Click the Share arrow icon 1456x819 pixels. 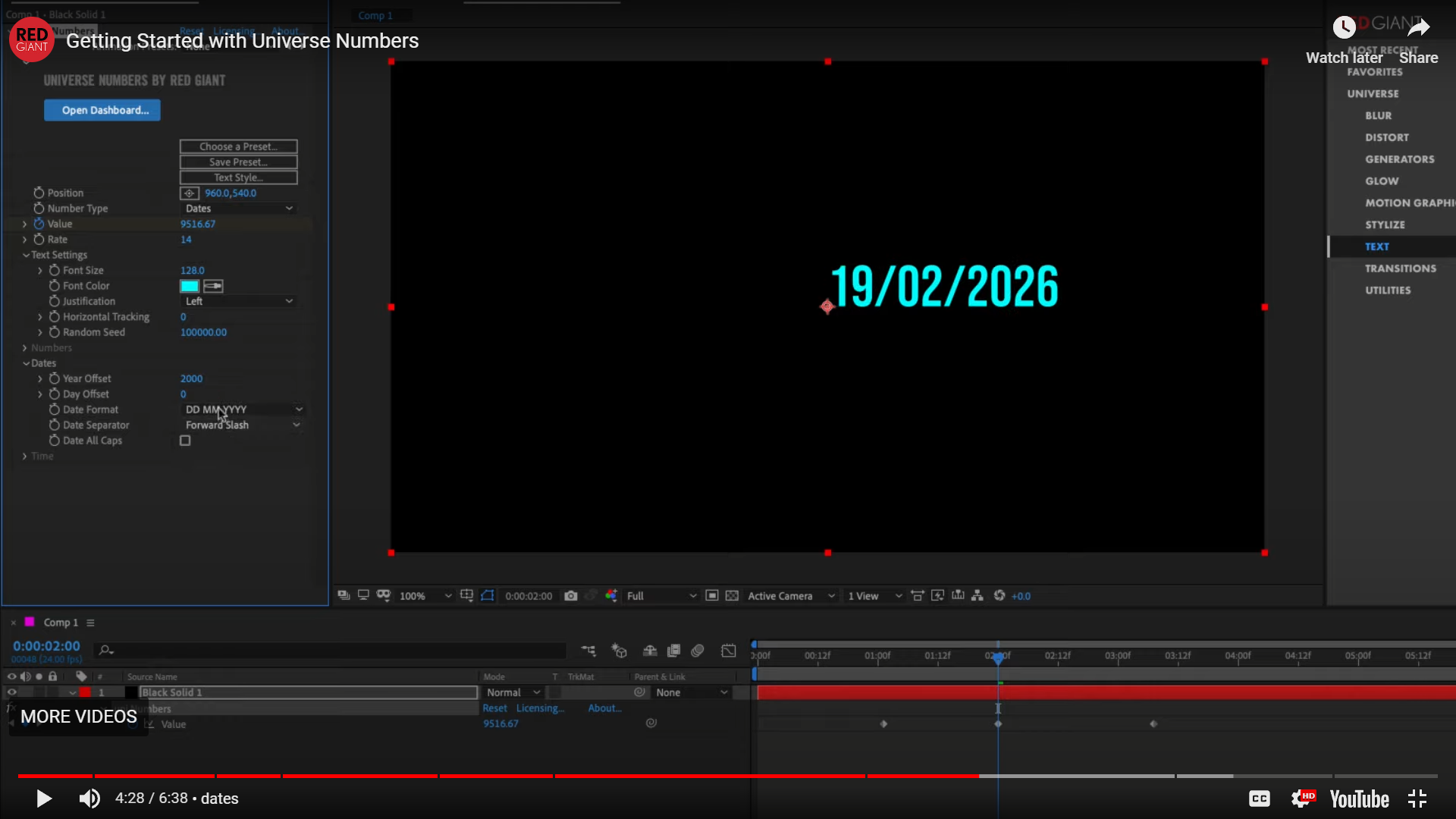(1419, 28)
